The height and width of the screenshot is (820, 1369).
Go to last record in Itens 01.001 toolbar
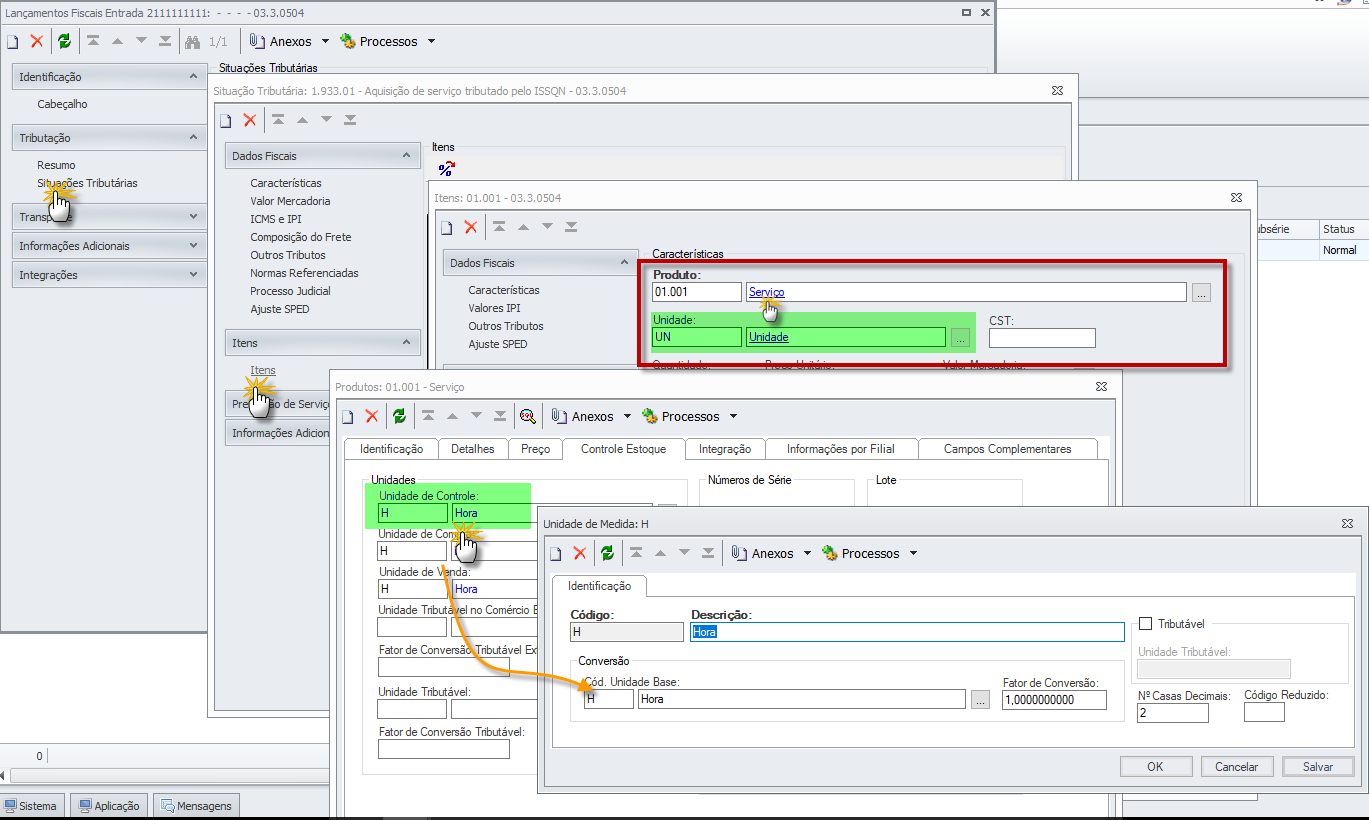571,228
